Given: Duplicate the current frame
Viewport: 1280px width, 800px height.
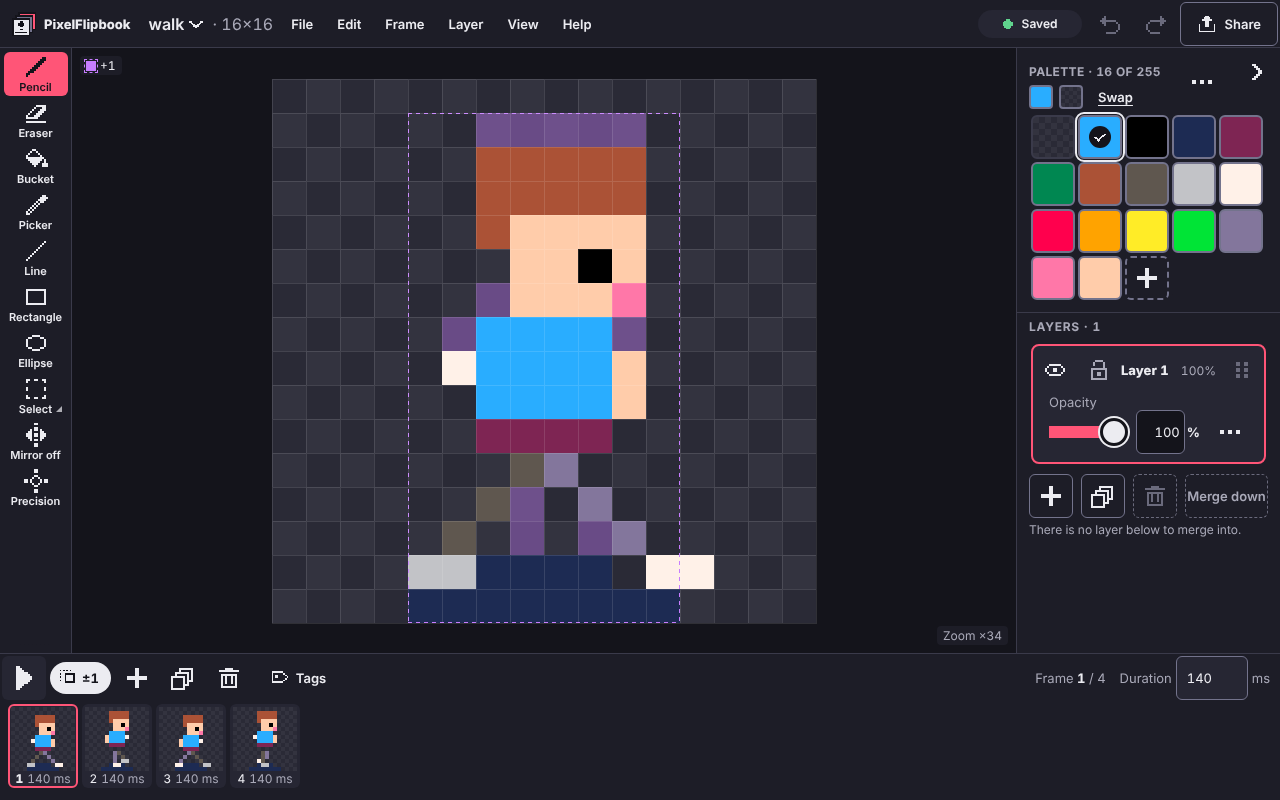Looking at the screenshot, I should 182,678.
